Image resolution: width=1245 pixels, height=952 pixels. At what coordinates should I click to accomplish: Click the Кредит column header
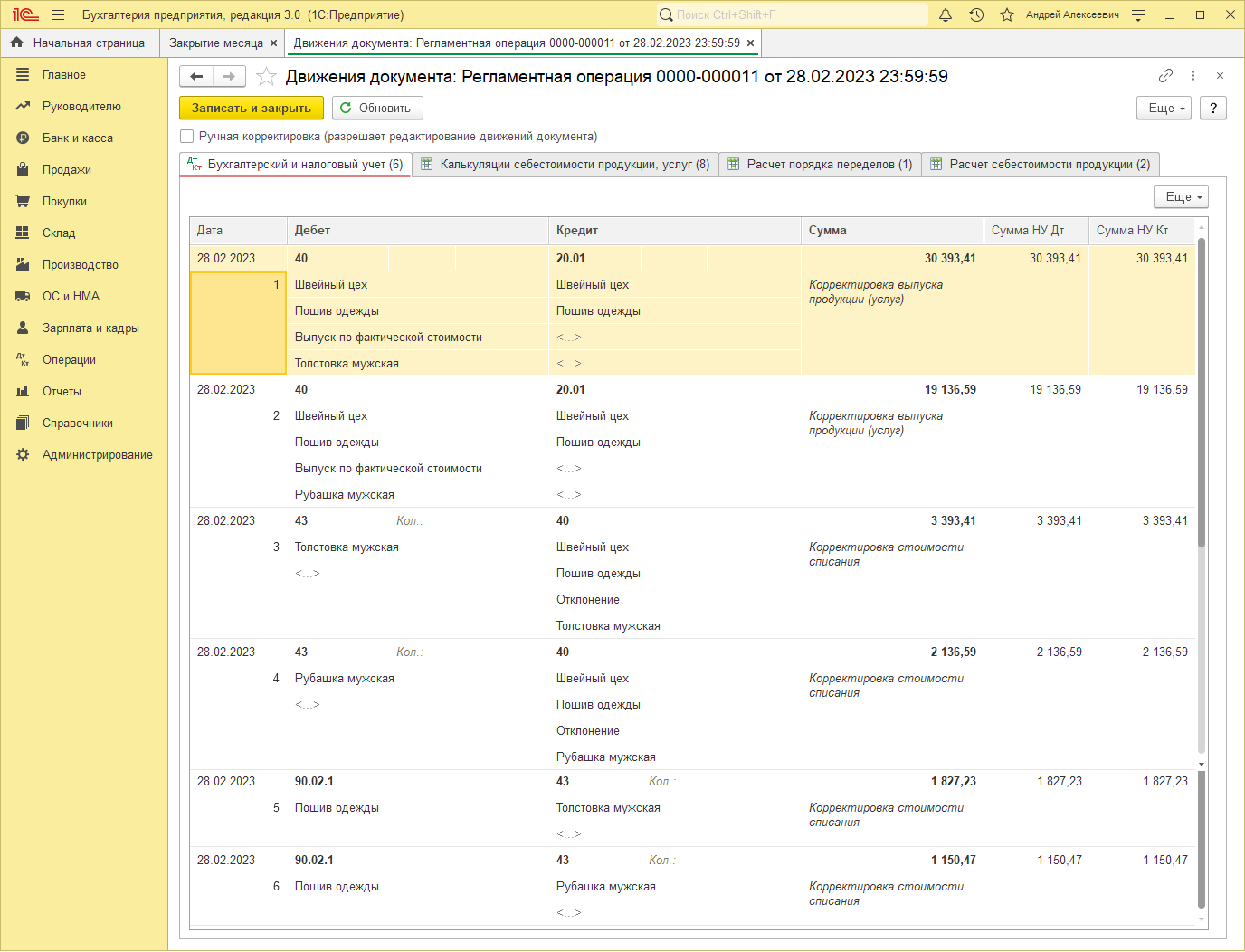675,231
